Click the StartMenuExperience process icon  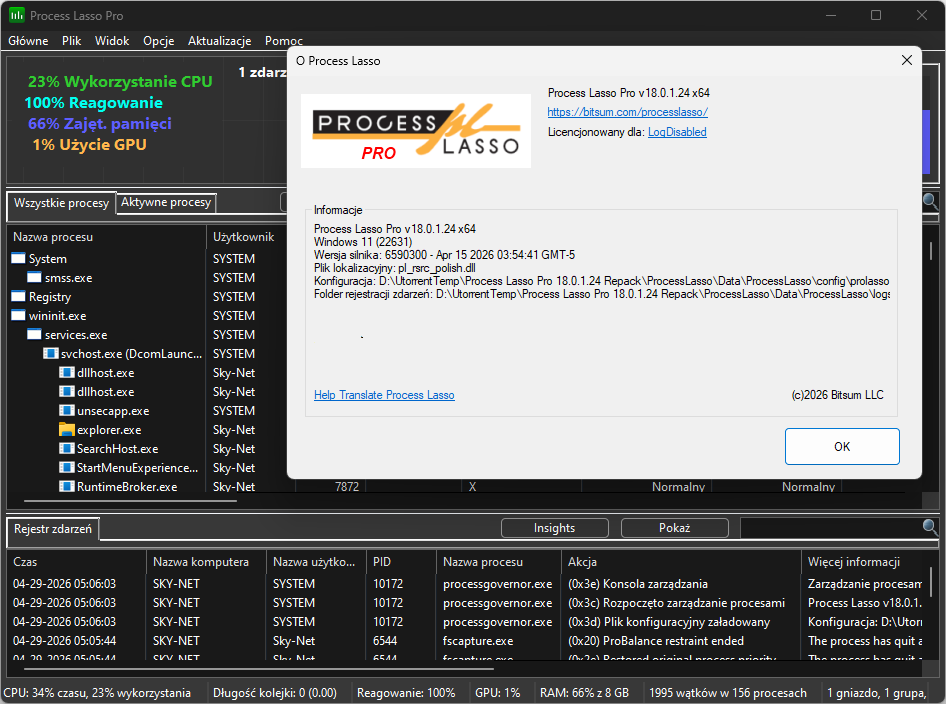66,468
